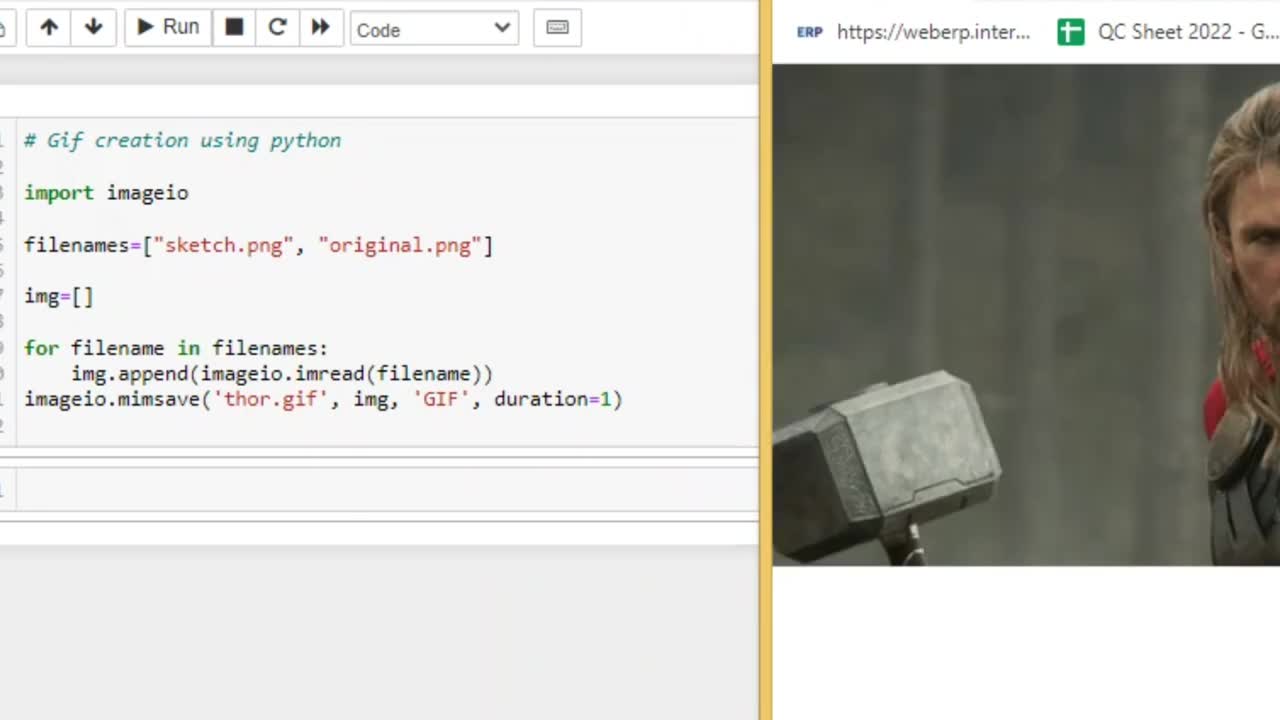The image size is (1280, 720).
Task: Open the weberp ERP bookmark
Action: (913, 32)
